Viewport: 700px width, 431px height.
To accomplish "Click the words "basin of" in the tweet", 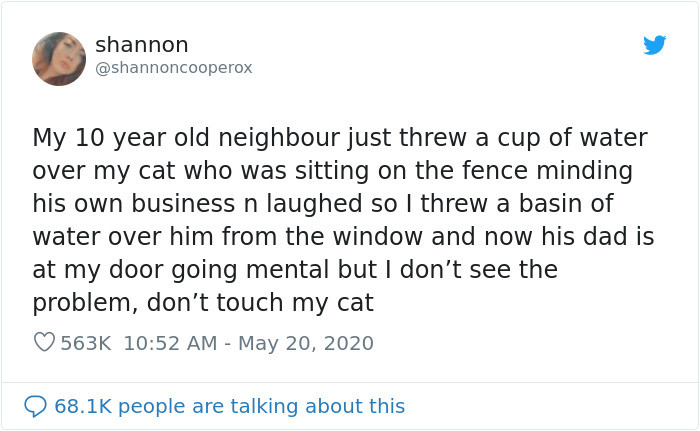I will coord(570,203).
